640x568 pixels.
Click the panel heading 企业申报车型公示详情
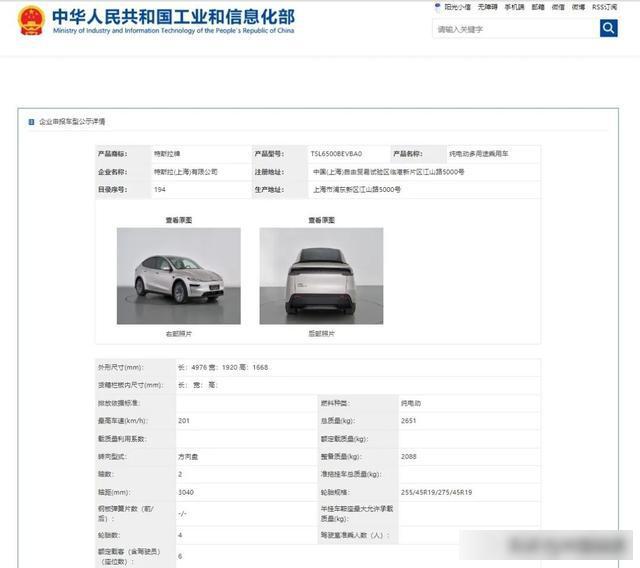72,122
